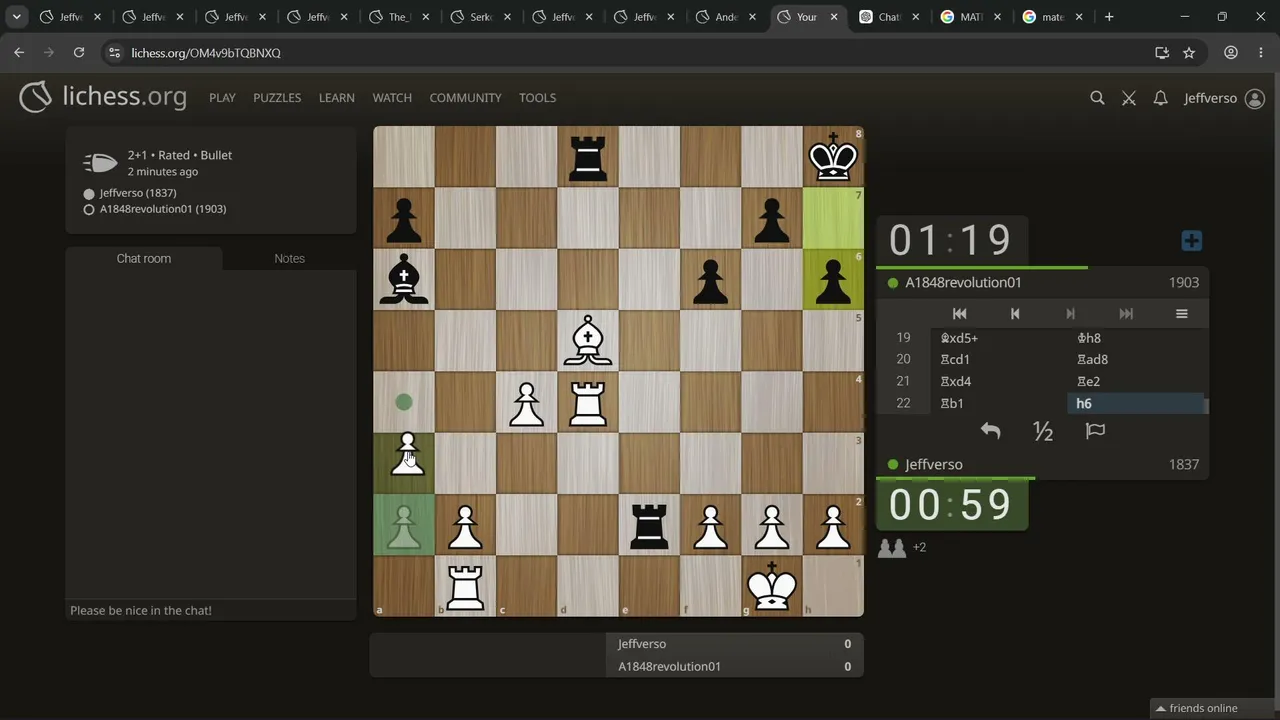
Task: Click the install app icon in address bar
Action: pos(1162,53)
